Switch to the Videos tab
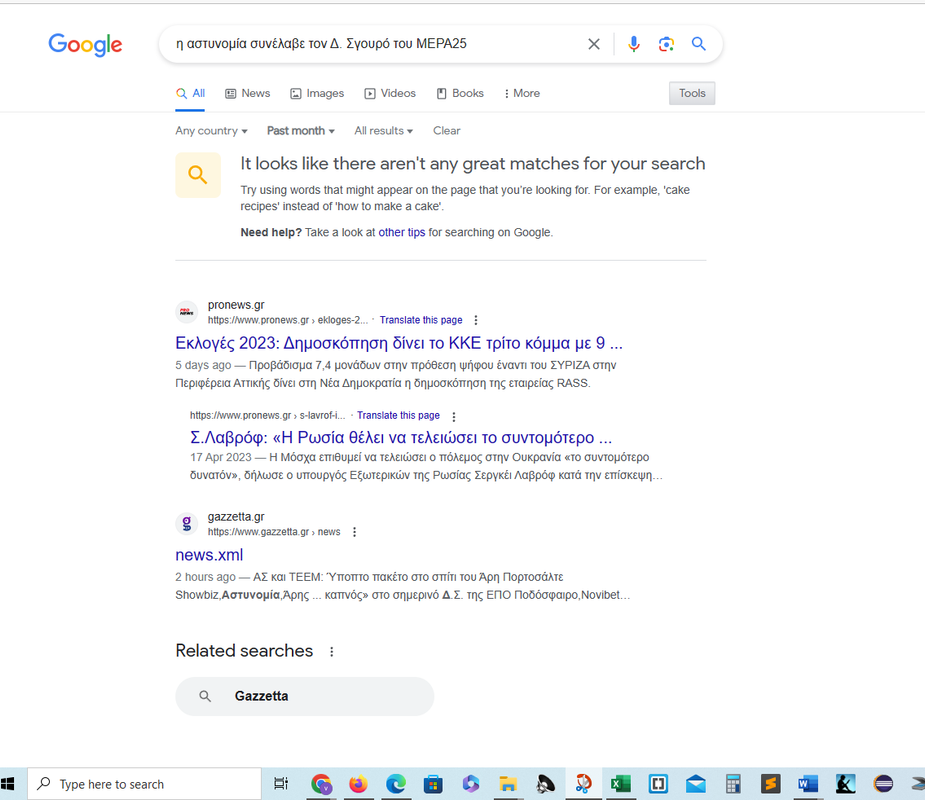Image resolution: width=925 pixels, height=800 pixels. coord(390,93)
